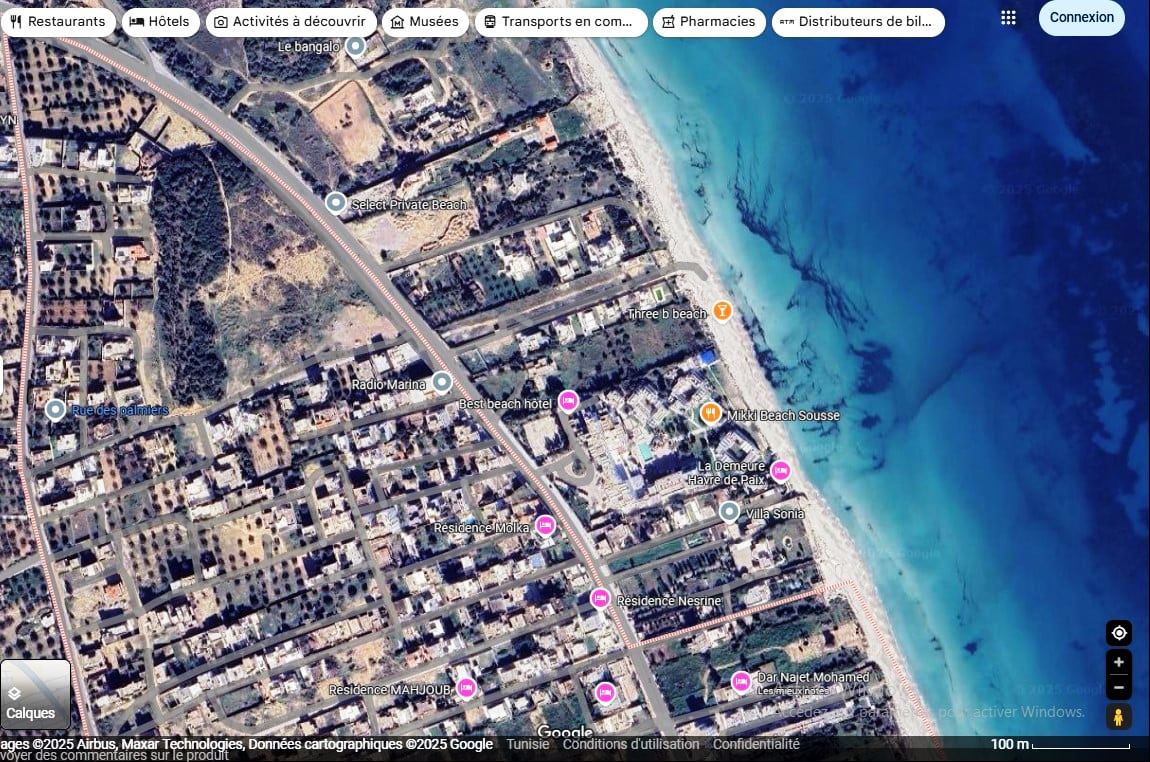Open the Confidentialité link
The image size is (1150, 762).
pyautogui.click(x=758, y=744)
